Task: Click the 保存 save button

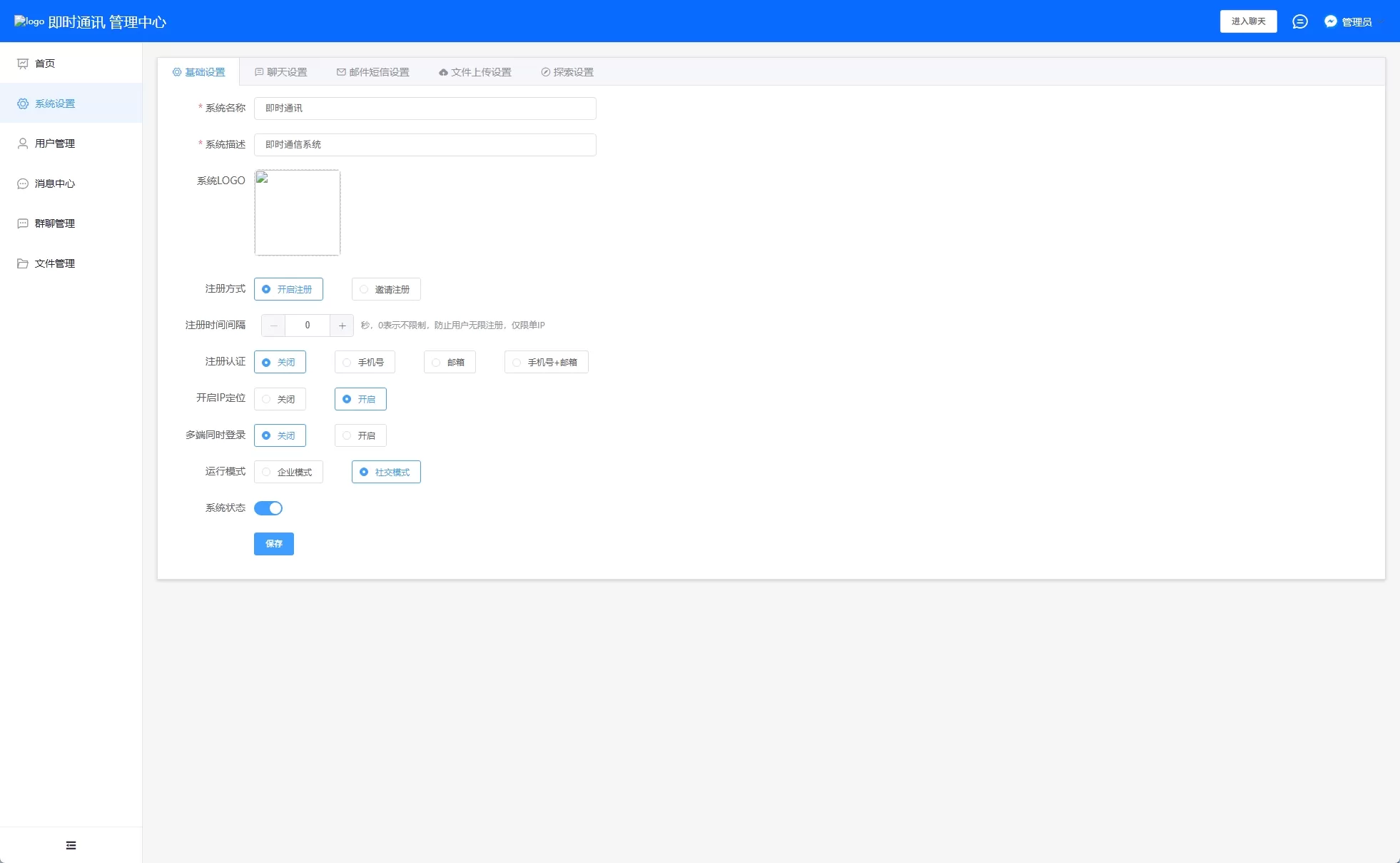Action: click(273, 544)
